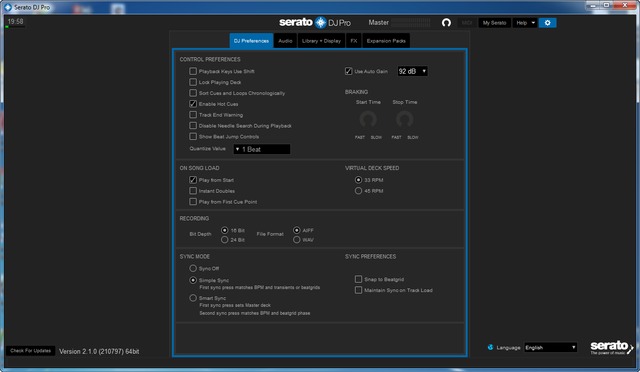Open the Expansion Packs tab
This screenshot has width=640, height=372.
point(386,41)
